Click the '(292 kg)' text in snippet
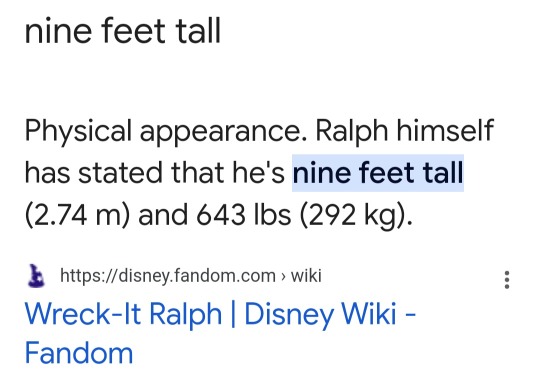The width and height of the screenshot is (540, 387). coord(356,216)
